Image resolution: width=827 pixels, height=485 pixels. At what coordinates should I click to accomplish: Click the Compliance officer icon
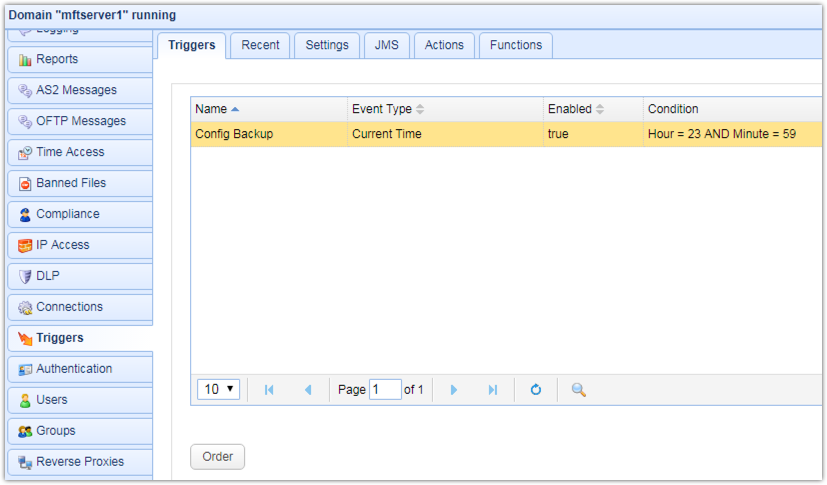(x=25, y=215)
